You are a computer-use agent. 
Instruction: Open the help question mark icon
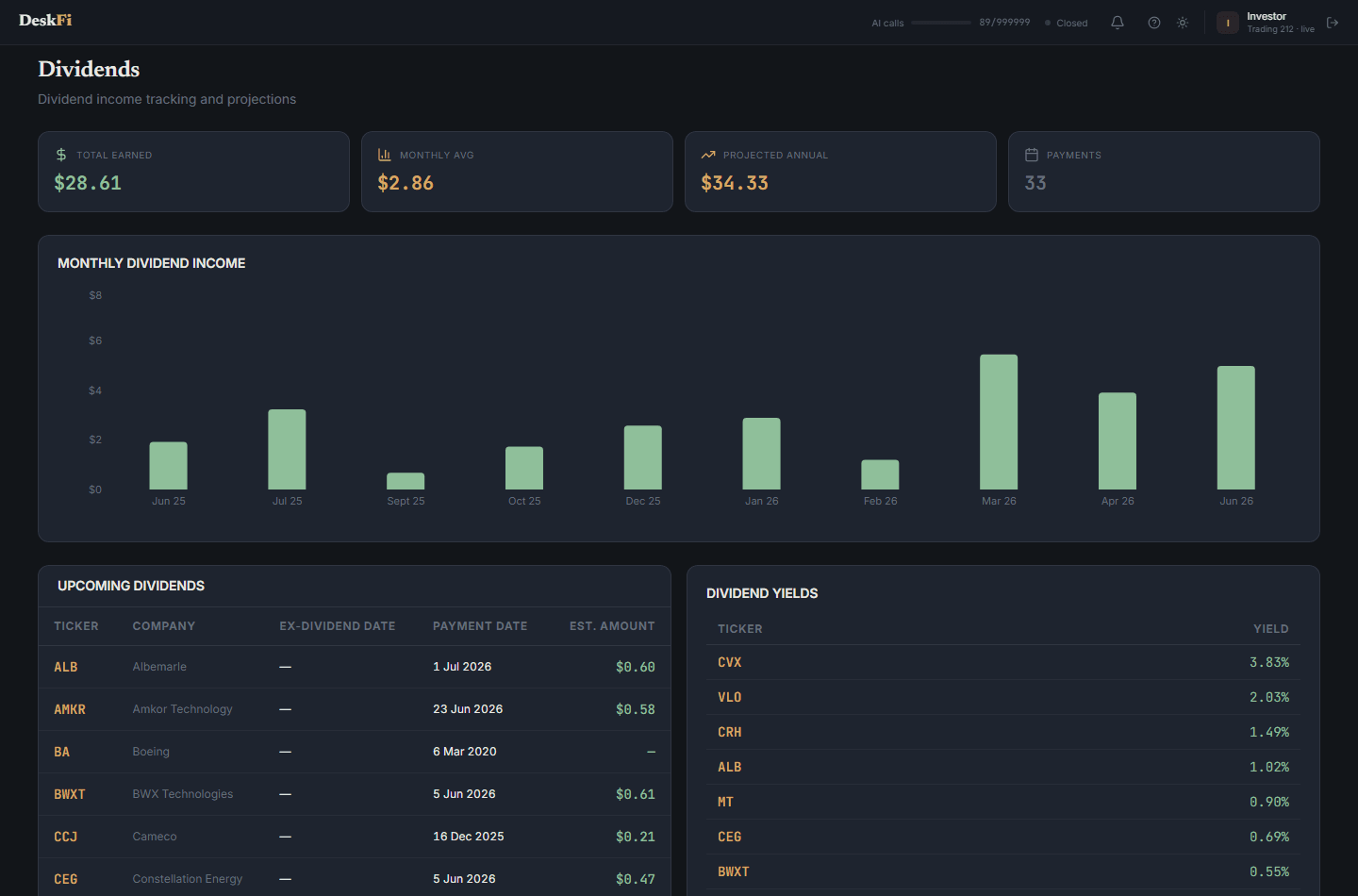pyautogui.click(x=1154, y=23)
